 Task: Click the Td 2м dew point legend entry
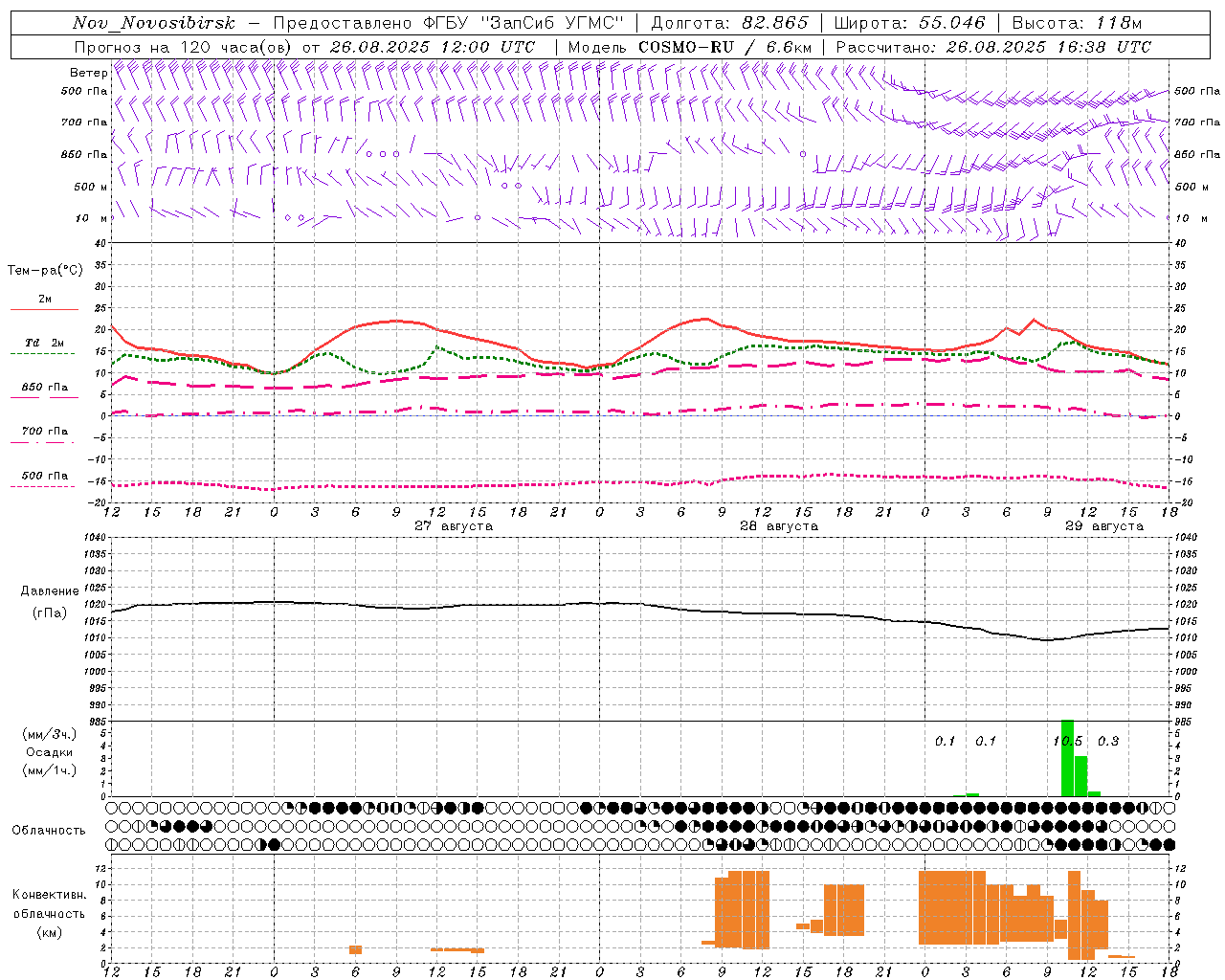(45, 343)
